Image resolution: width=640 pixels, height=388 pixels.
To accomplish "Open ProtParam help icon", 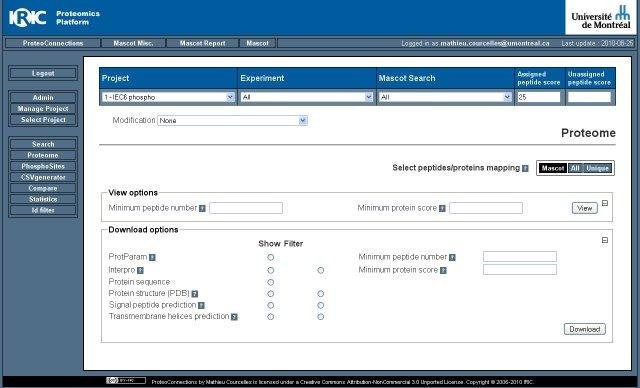I will 152,257.
